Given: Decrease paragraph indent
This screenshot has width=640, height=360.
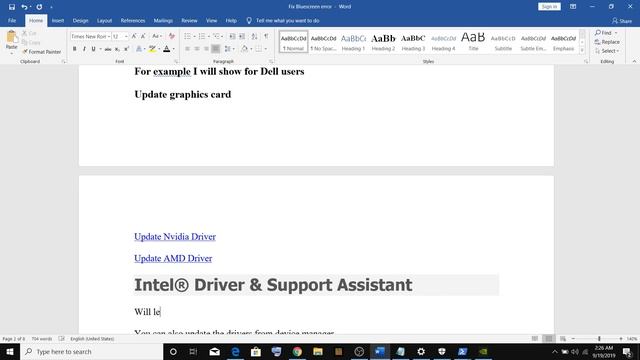Looking at the screenshot, I should point(232,36).
